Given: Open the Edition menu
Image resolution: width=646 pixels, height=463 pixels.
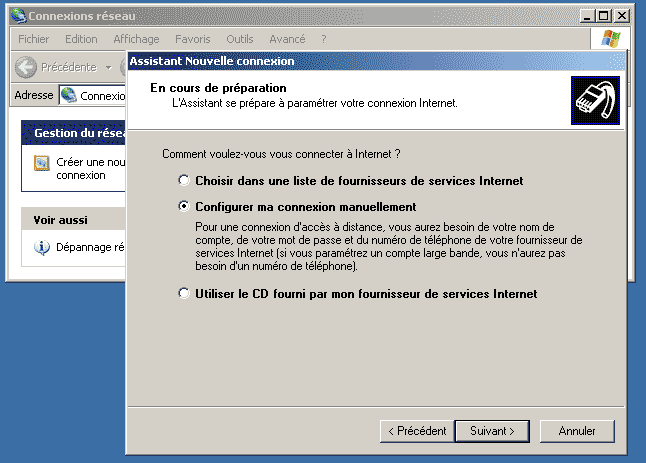Looking at the screenshot, I should pyautogui.click(x=81, y=39).
